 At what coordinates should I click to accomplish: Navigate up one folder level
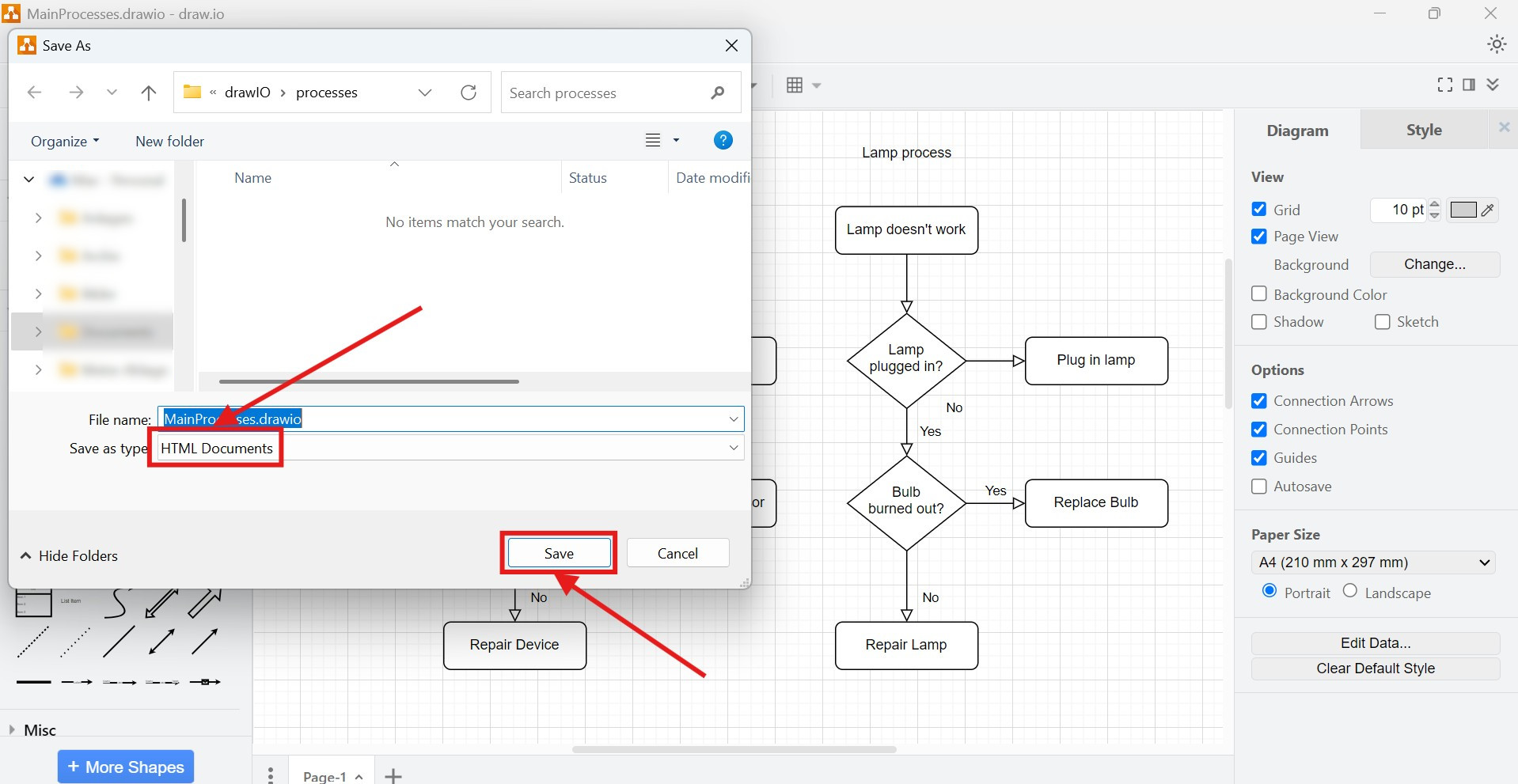(x=149, y=93)
